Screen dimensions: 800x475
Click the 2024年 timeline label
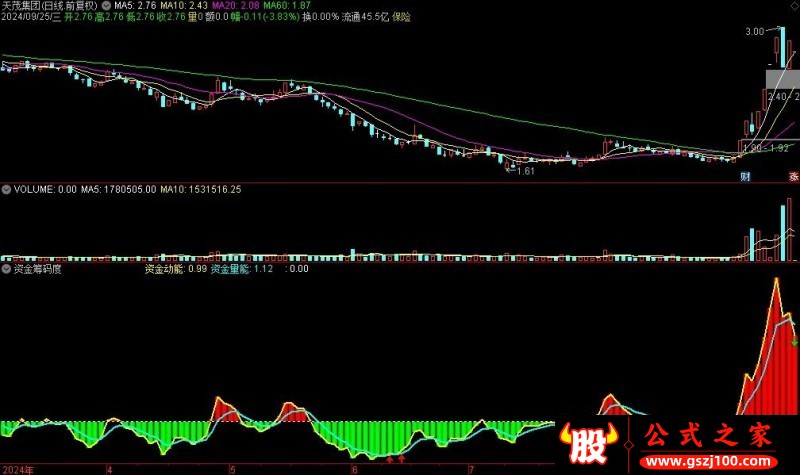click(18, 468)
